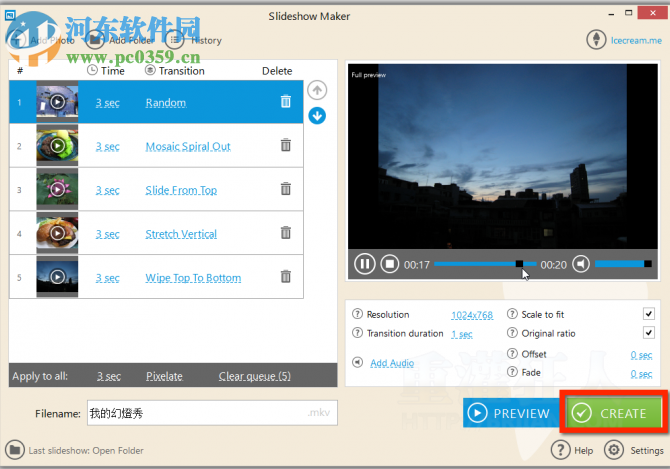
Task: Change slide 1 time of 3 sec
Action: (x=107, y=103)
